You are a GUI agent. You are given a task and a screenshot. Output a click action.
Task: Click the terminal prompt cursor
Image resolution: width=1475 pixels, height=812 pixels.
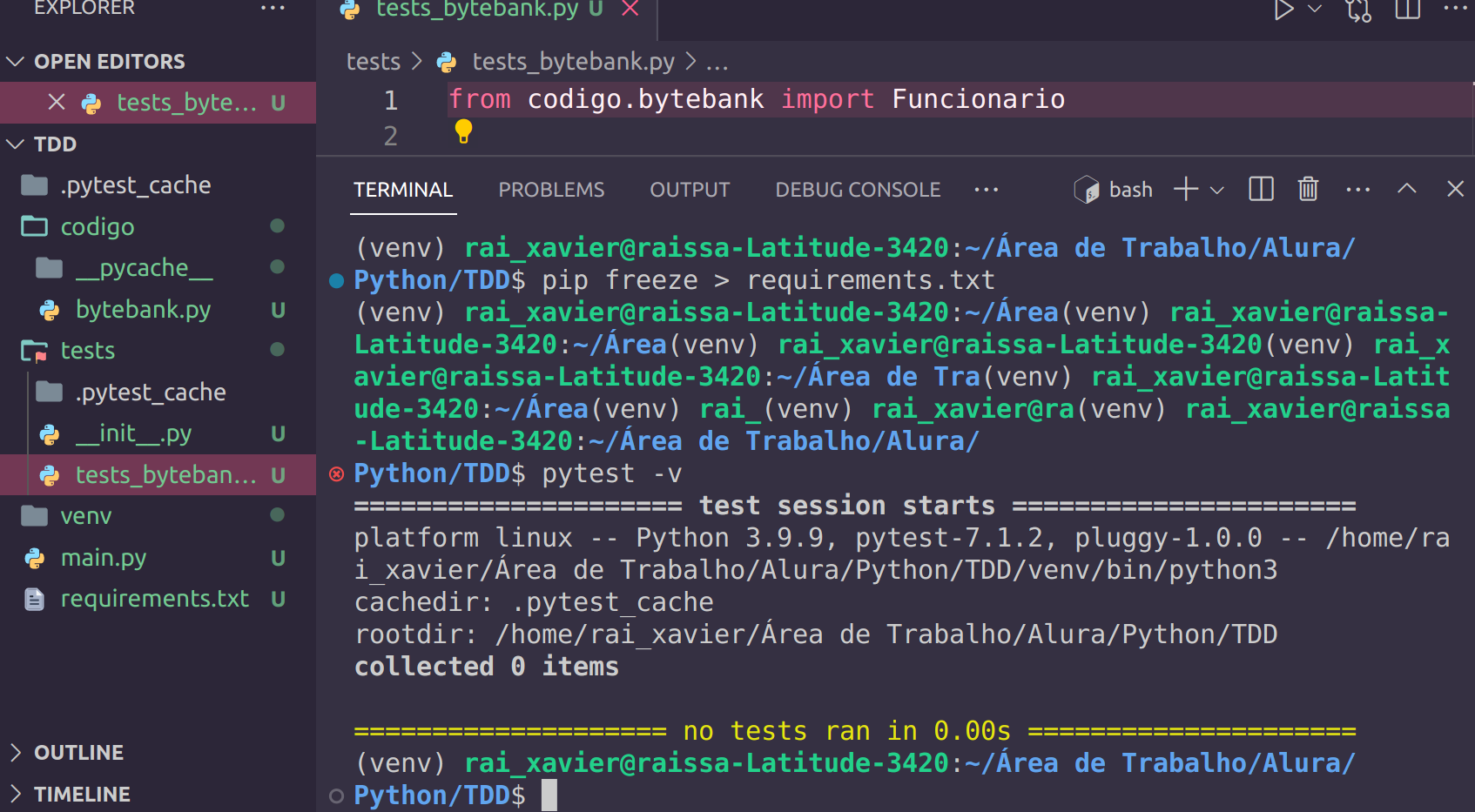pyautogui.click(x=549, y=795)
